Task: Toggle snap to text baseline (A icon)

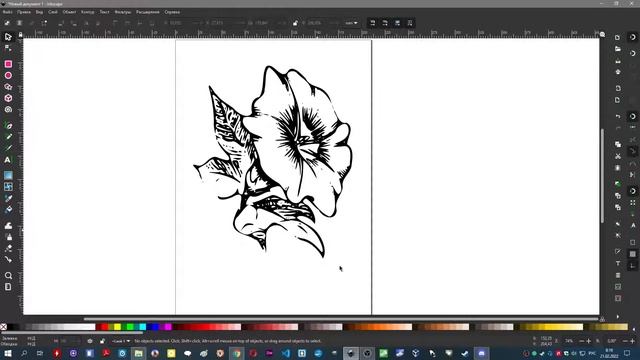Action: click(632, 225)
